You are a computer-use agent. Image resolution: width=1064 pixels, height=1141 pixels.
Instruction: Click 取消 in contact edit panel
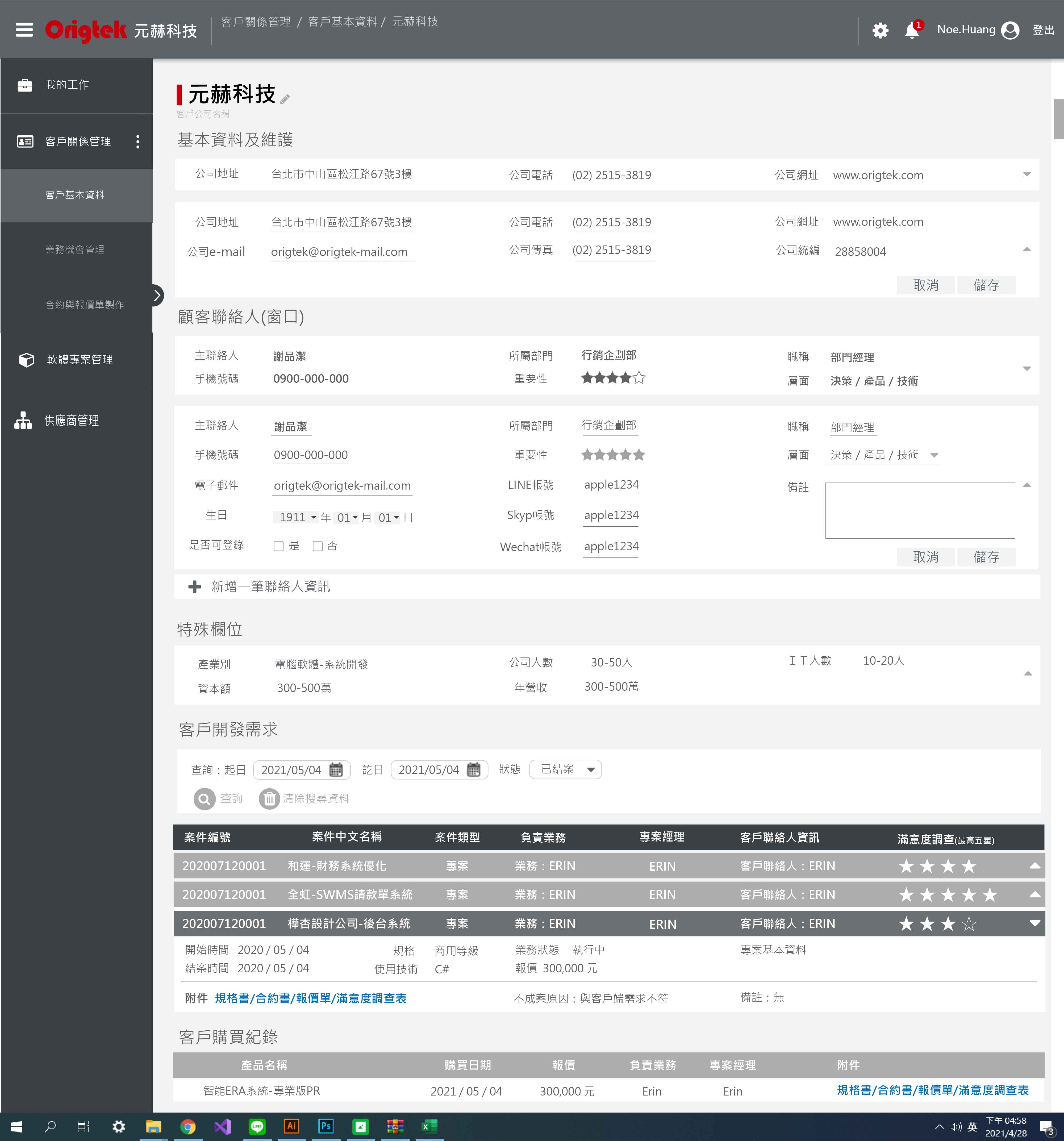[x=926, y=557]
